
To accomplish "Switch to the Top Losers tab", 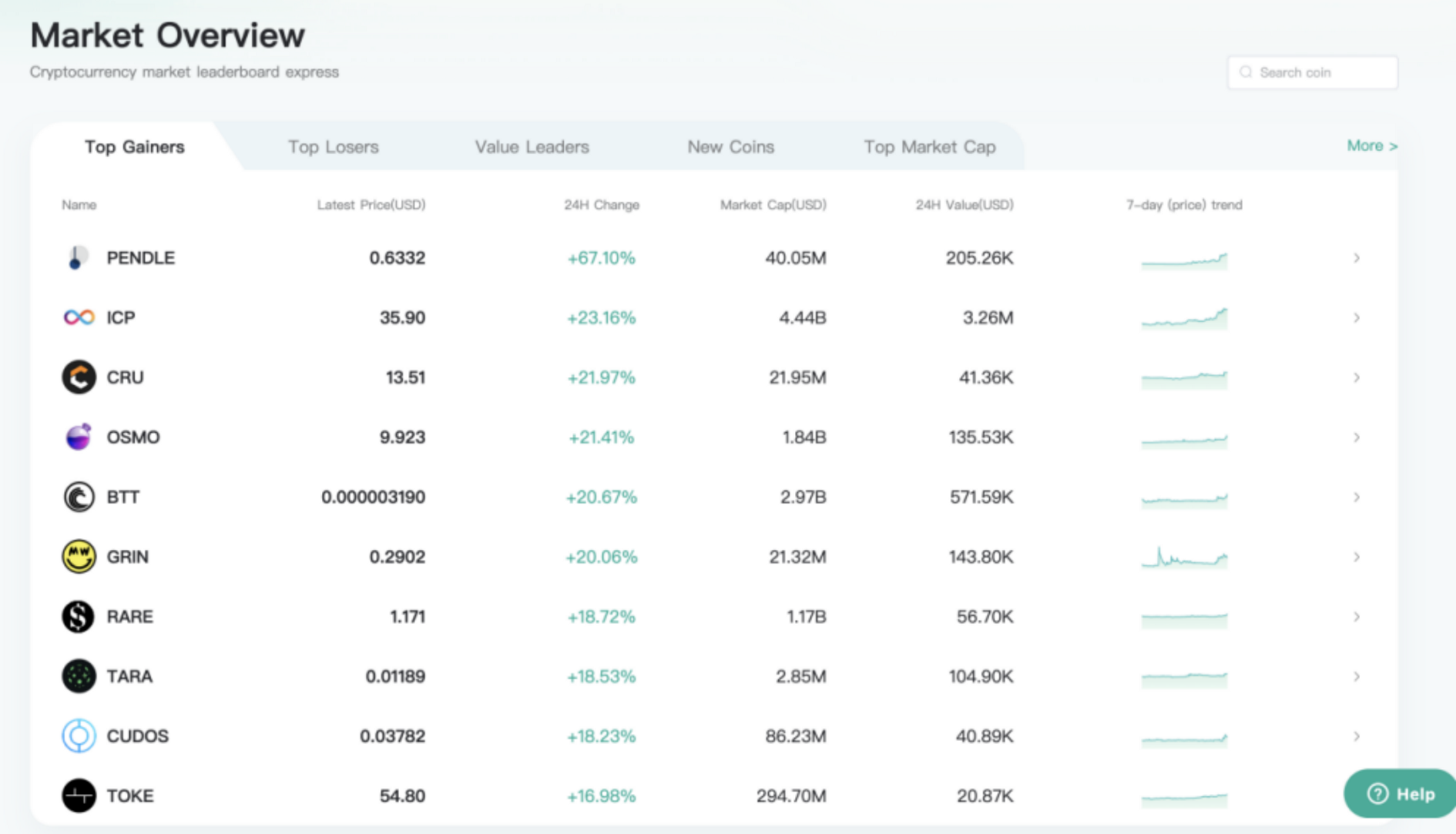I will [x=334, y=146].
